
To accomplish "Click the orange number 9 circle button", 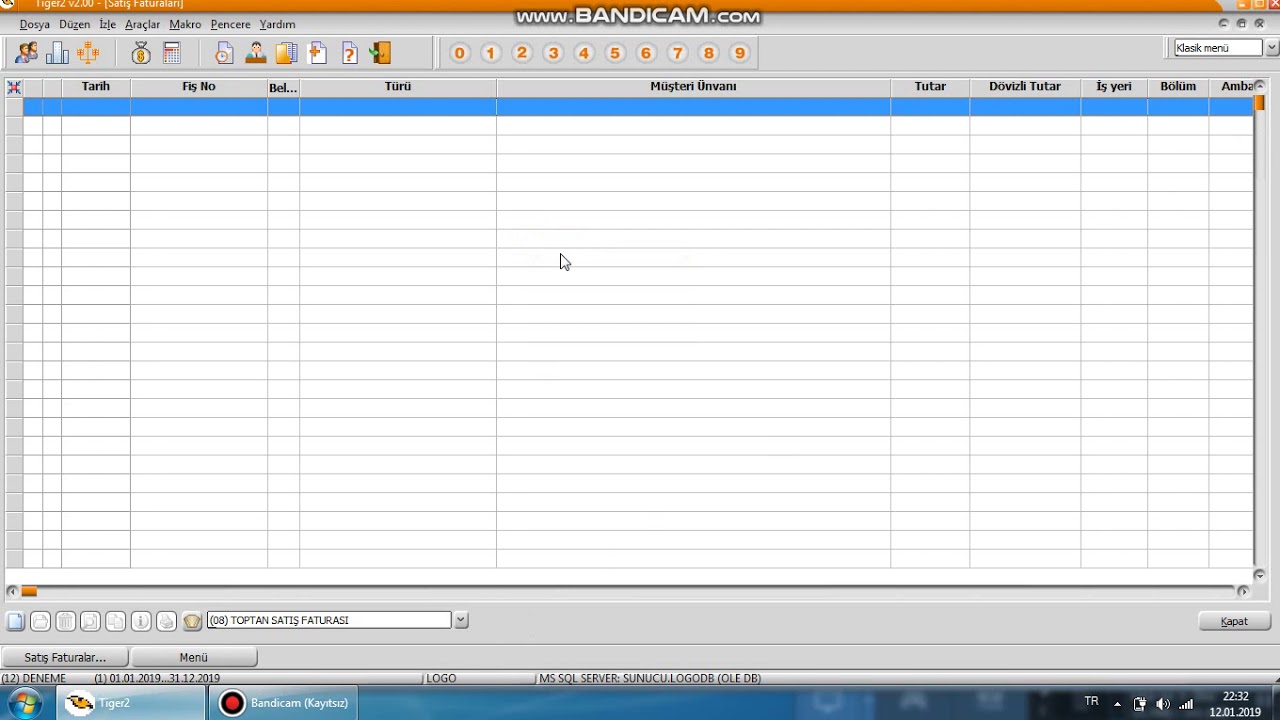I will pyautogui.click(x=739, y=53).
